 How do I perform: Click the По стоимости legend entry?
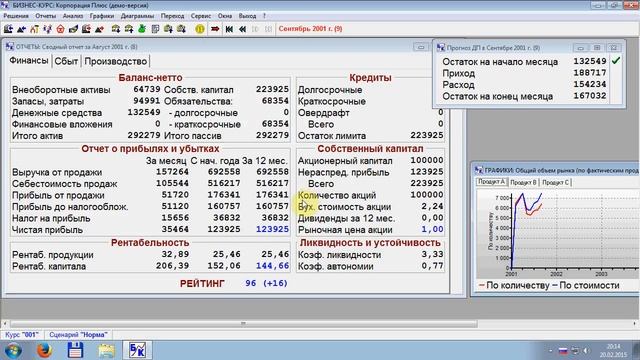click(586, 285)
